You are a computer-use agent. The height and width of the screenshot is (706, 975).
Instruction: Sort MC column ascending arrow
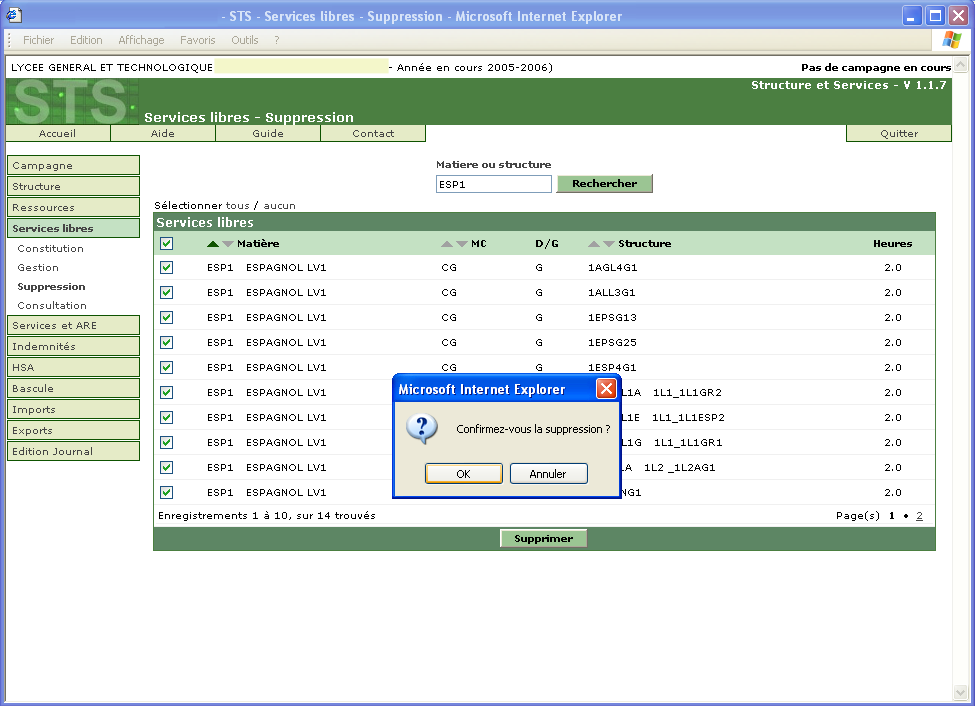pos(446,244)
